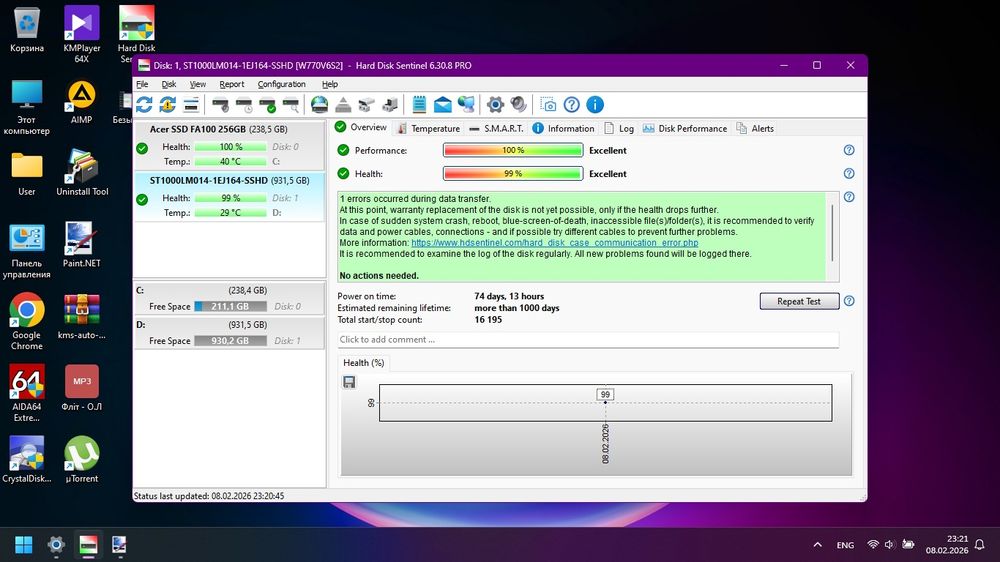Click the disk with gear toolbar icon

pos(221,105)
